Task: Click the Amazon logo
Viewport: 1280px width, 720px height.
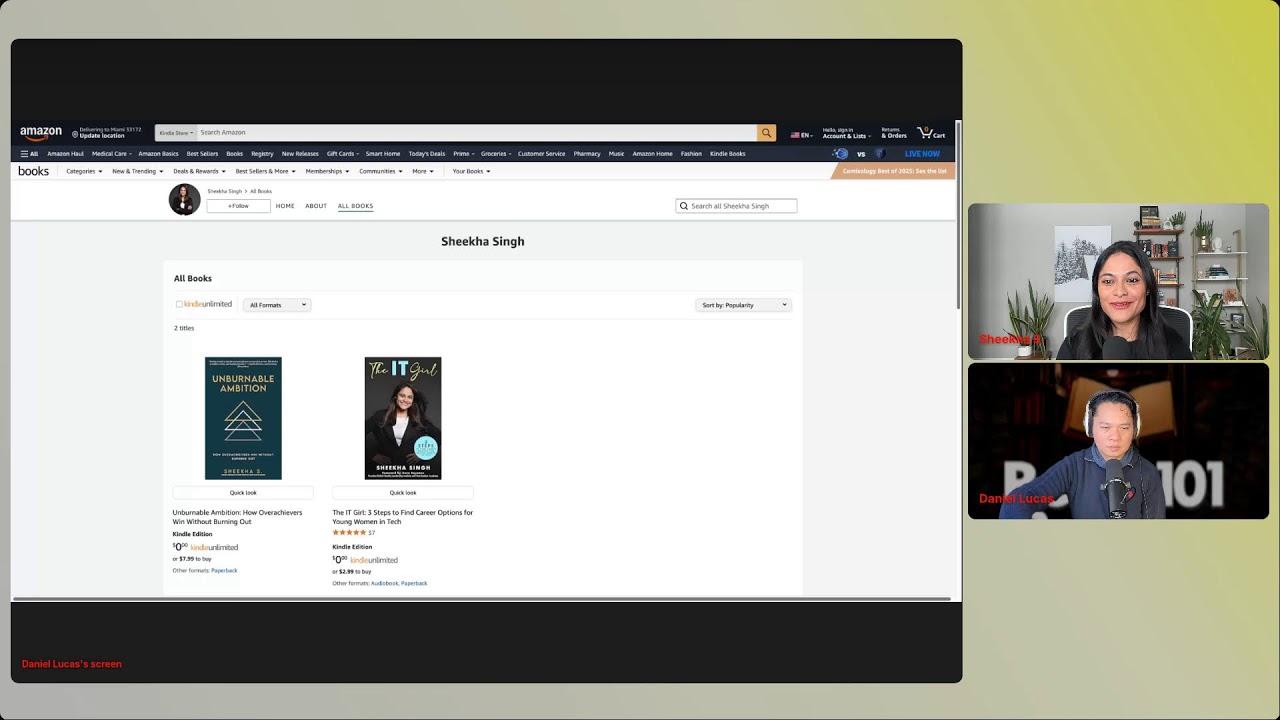Action: tap(41, 132)
